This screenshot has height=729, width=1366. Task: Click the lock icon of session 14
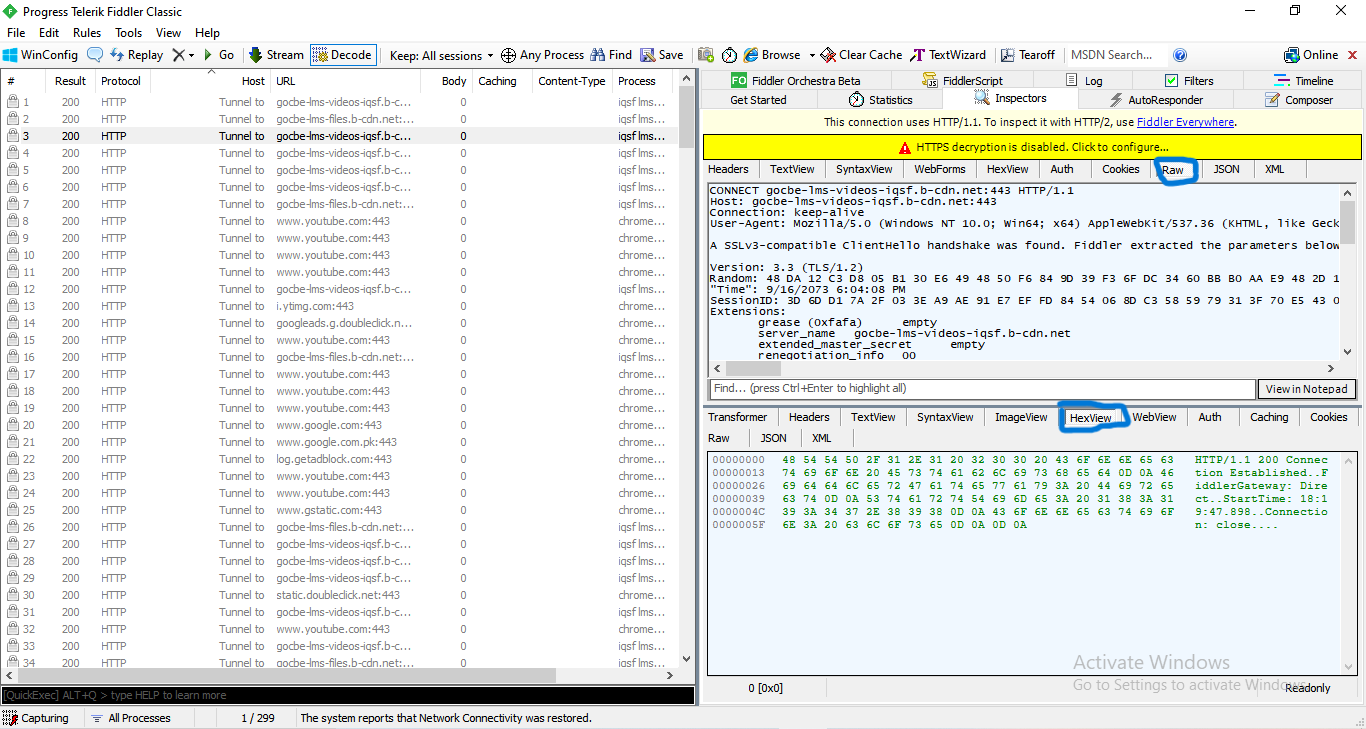tap(13, 323)
